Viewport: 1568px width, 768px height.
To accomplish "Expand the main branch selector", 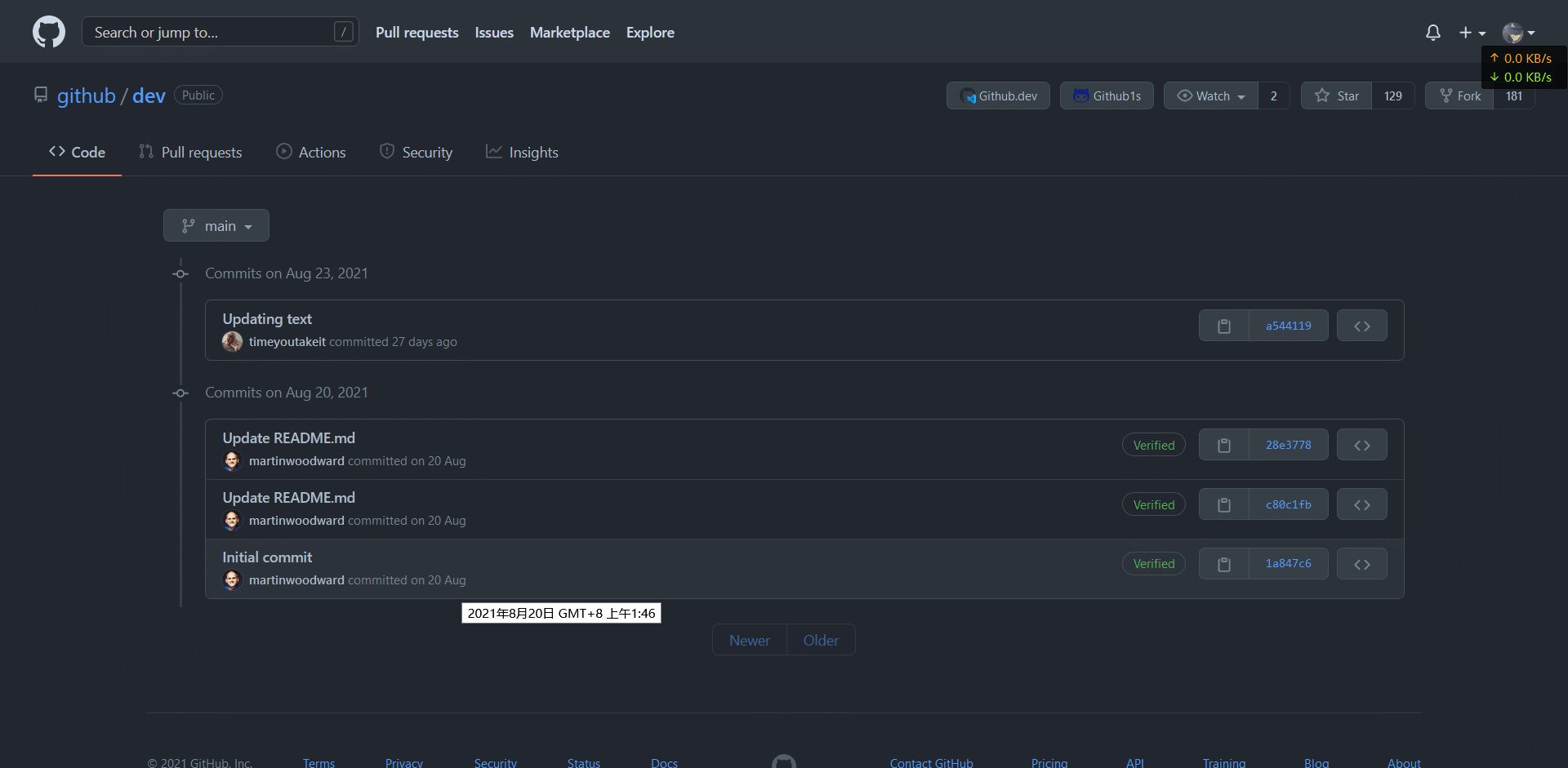I will pyautogui.click(x=216, y=225).
